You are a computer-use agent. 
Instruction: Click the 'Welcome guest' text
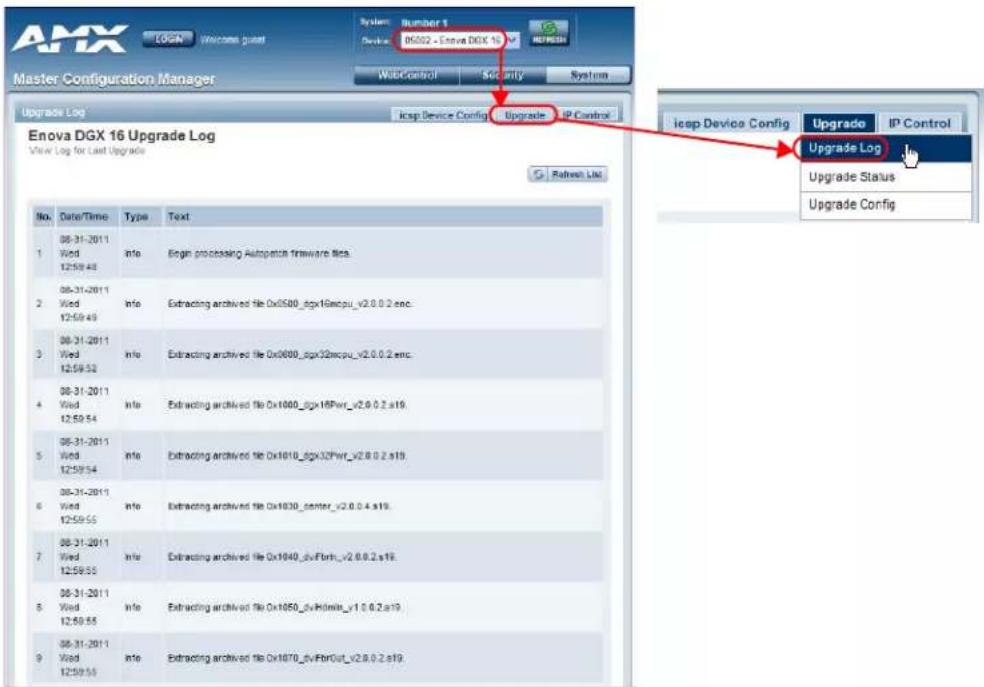(233, 40)
